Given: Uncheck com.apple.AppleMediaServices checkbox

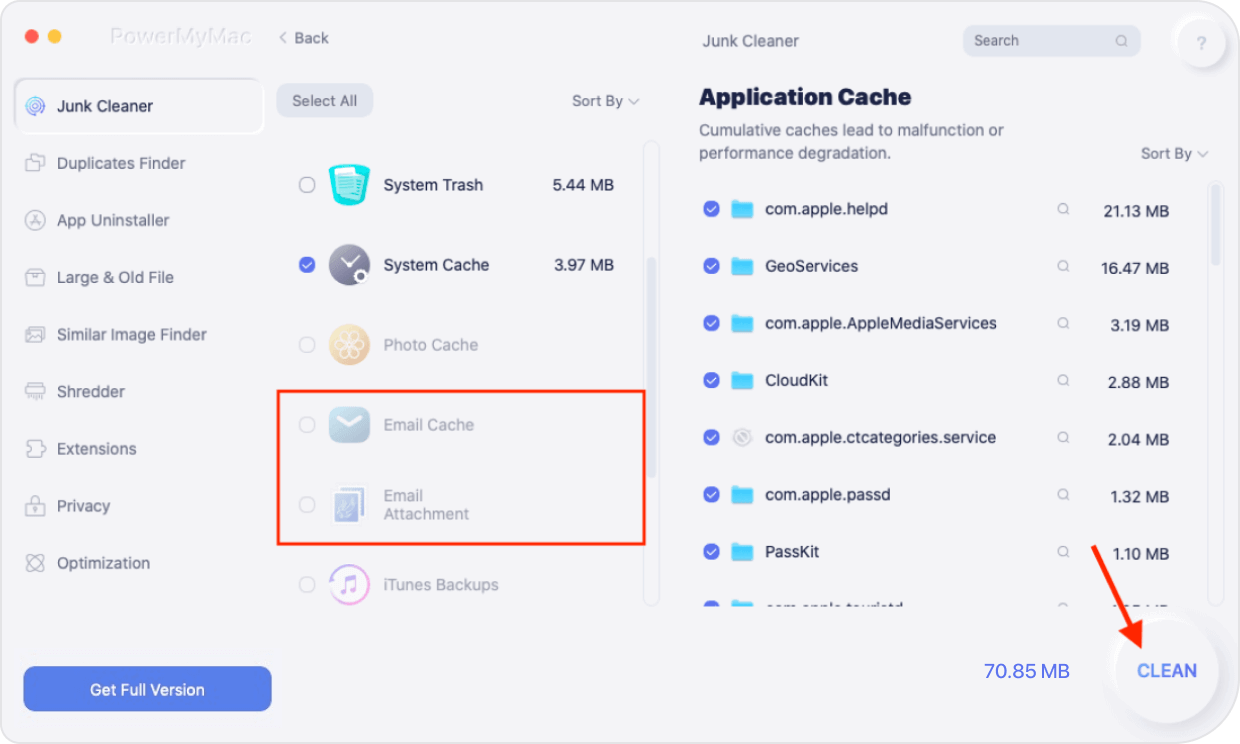Looking at the screenshot, I should coord(711,323).
